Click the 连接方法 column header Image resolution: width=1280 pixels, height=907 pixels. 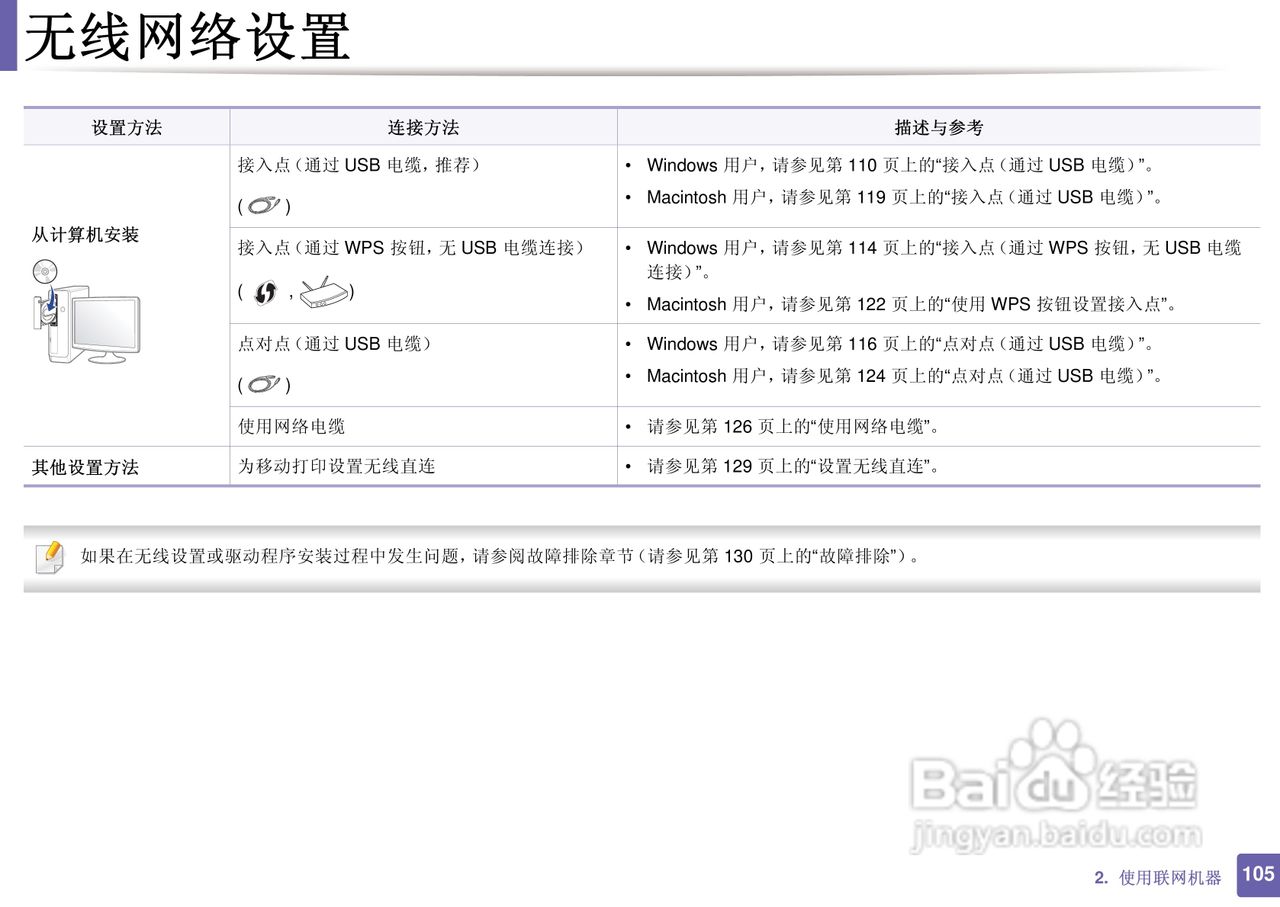[x=423, y=127]
